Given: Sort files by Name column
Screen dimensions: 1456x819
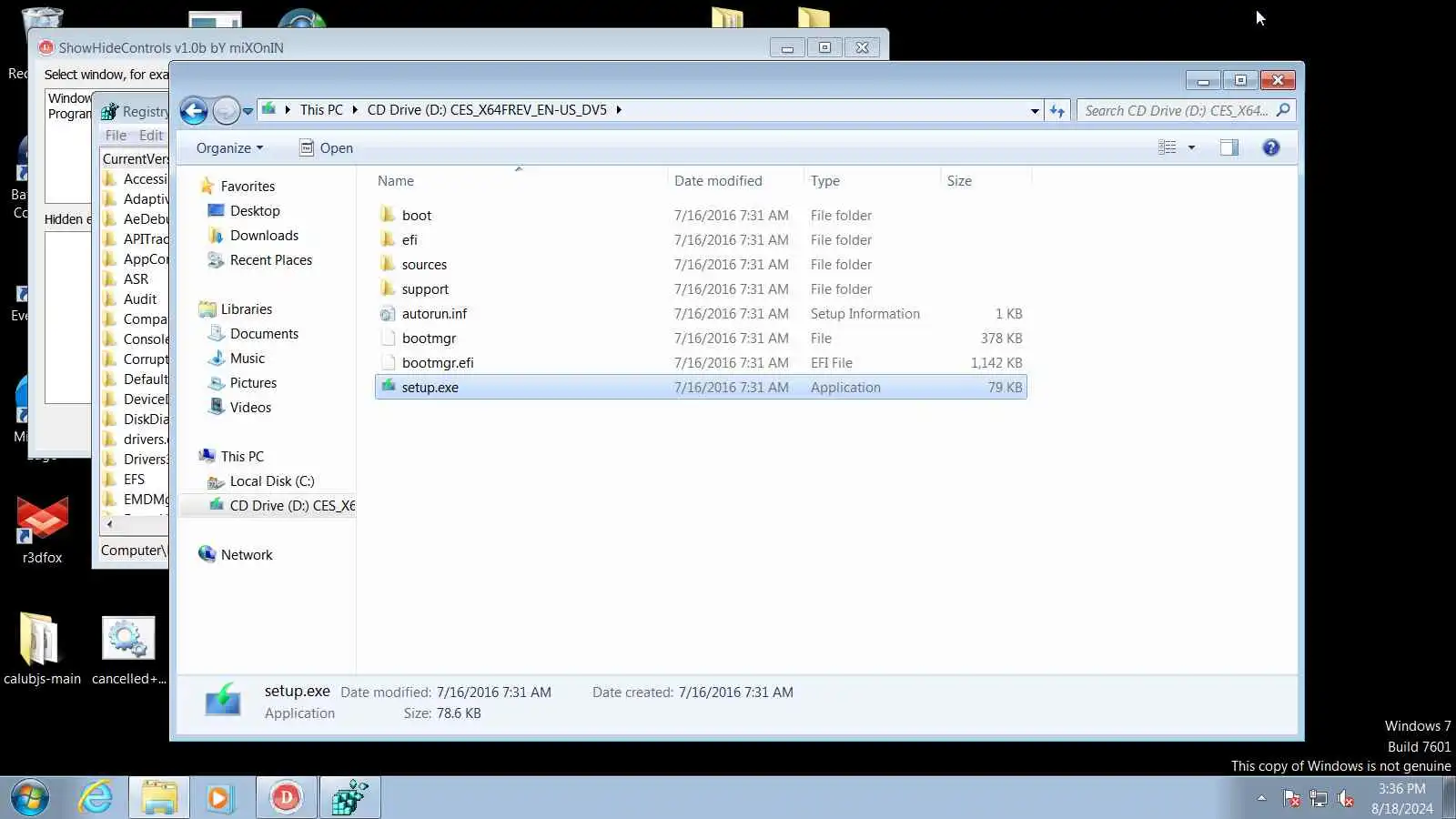Looking at the screenshot, I should coord(396,181).
